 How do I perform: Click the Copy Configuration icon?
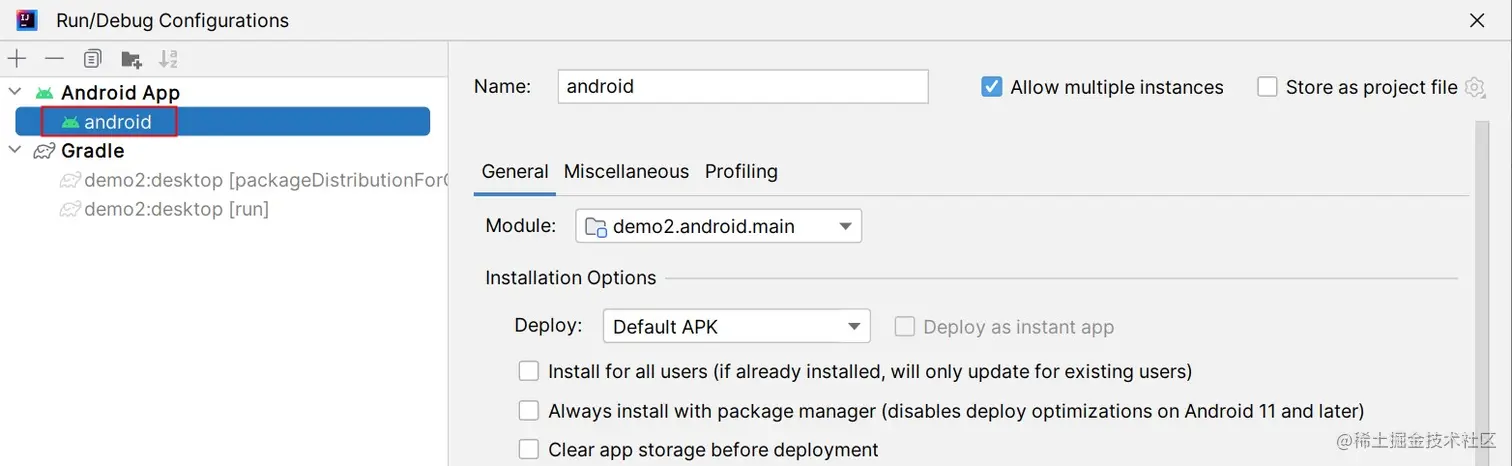[x=92, y=59]
